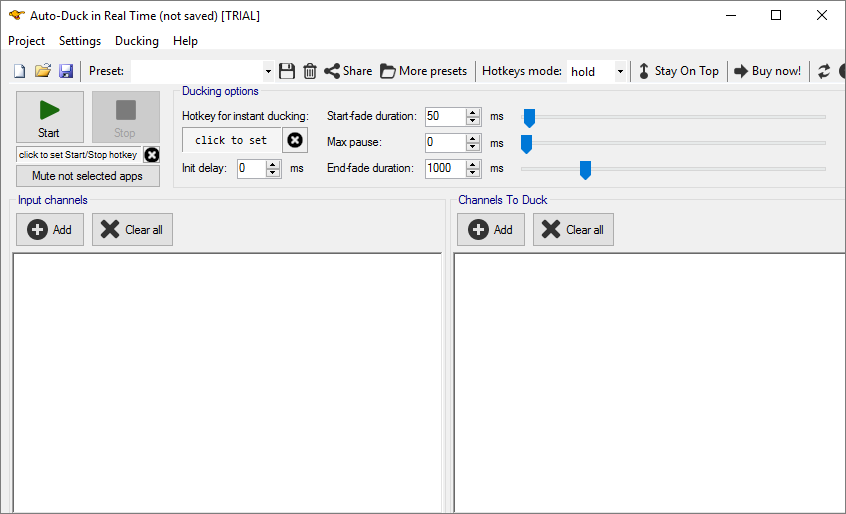The width and height of the screenshot is (846, 514).
Task: Click the End-fade duration value field
Action: tap(445, 168)
